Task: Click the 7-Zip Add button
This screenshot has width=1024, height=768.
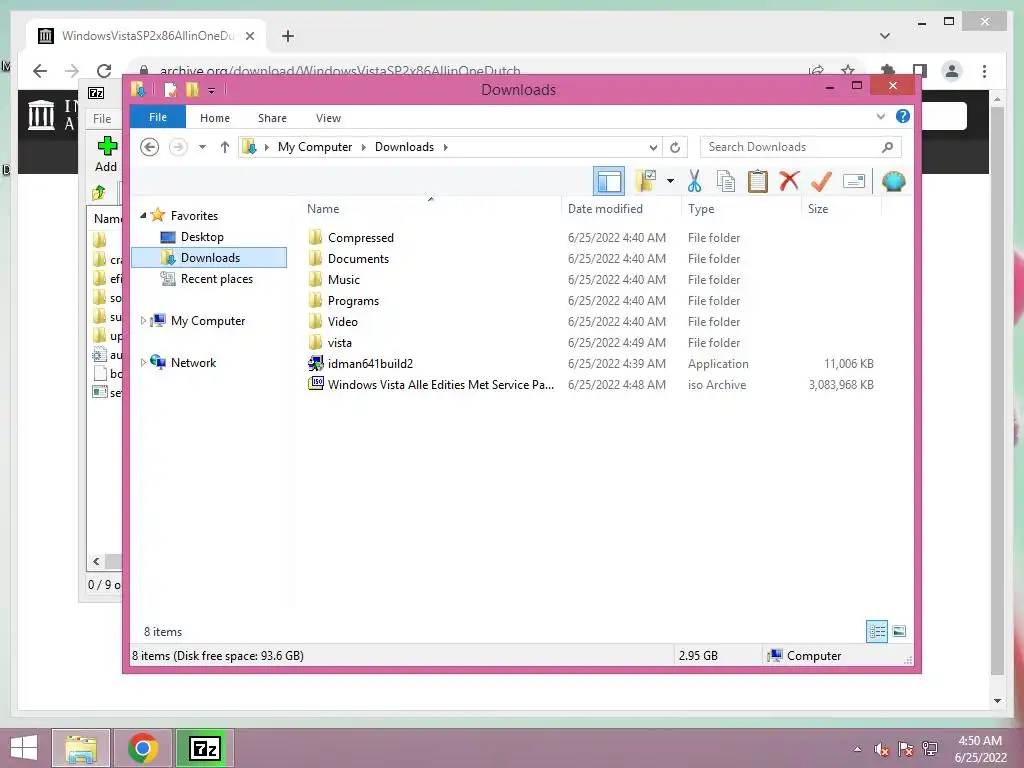Action: pos(106,154)
